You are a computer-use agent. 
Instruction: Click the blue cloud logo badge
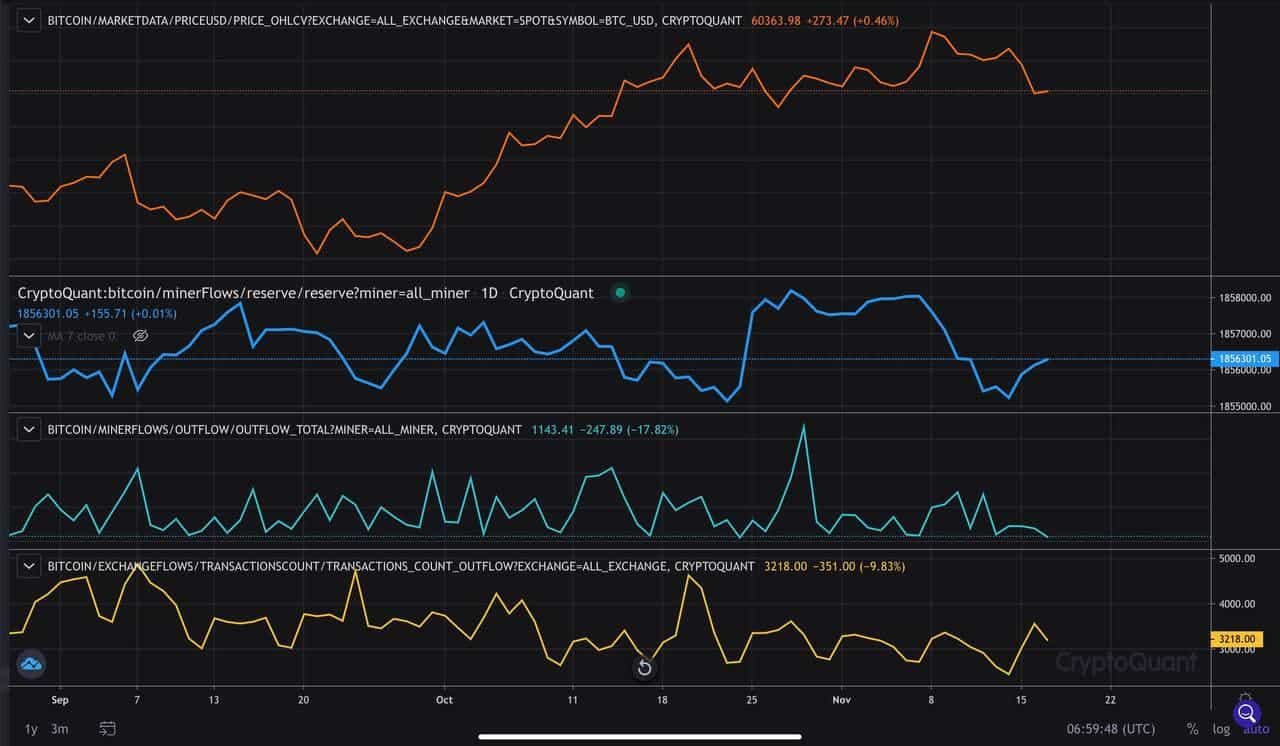point(30,663)
